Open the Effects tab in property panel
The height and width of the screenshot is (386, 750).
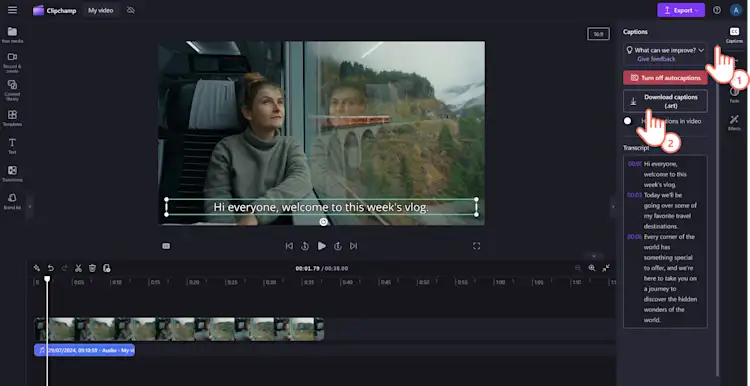click(x=734, y=122)
